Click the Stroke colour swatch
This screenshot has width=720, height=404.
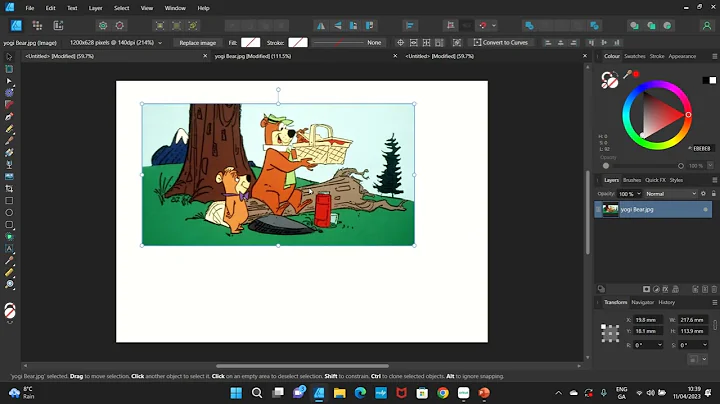[x=298, y=43]
